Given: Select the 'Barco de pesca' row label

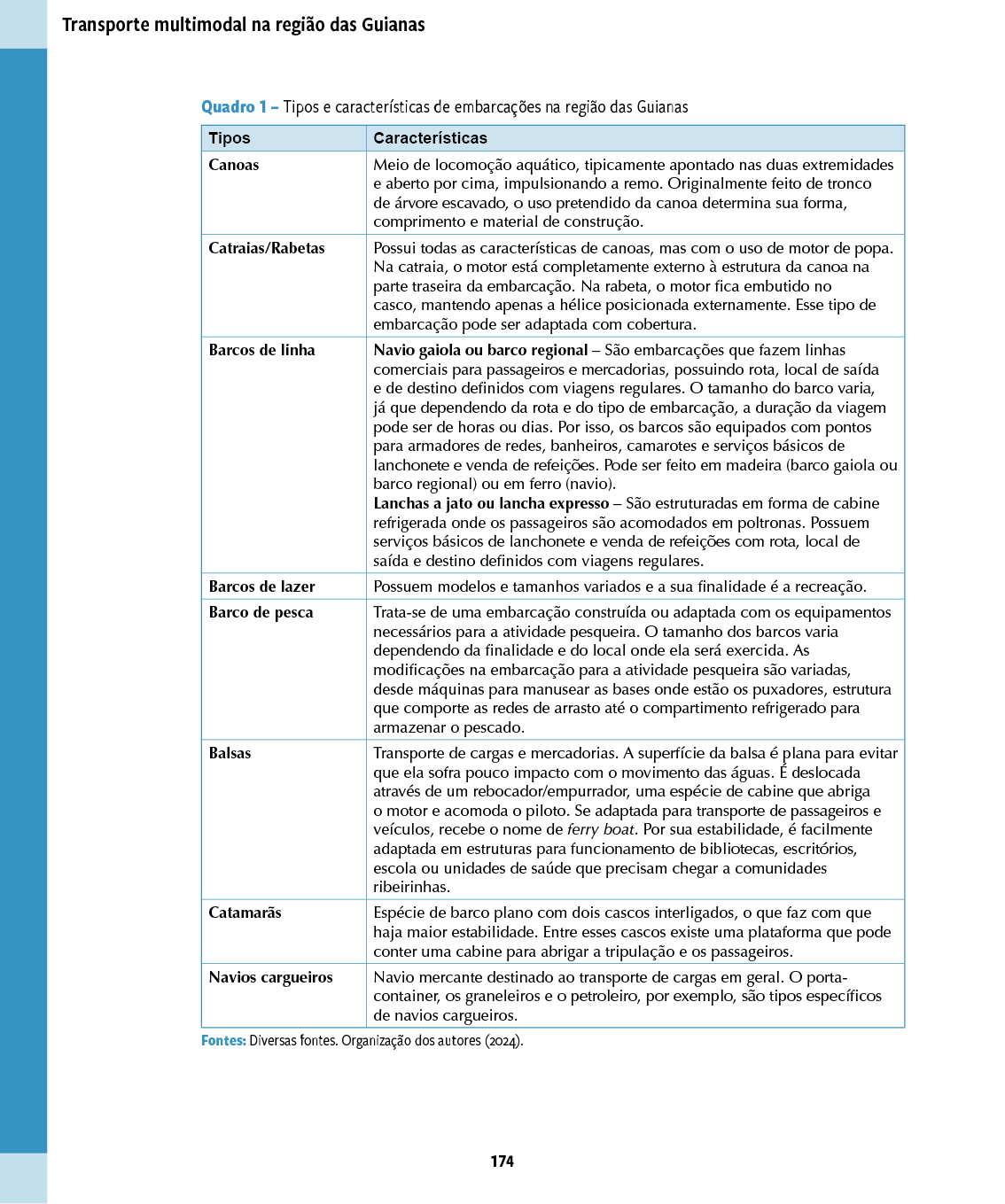Looking at the screenshot, I should [261, 612].
